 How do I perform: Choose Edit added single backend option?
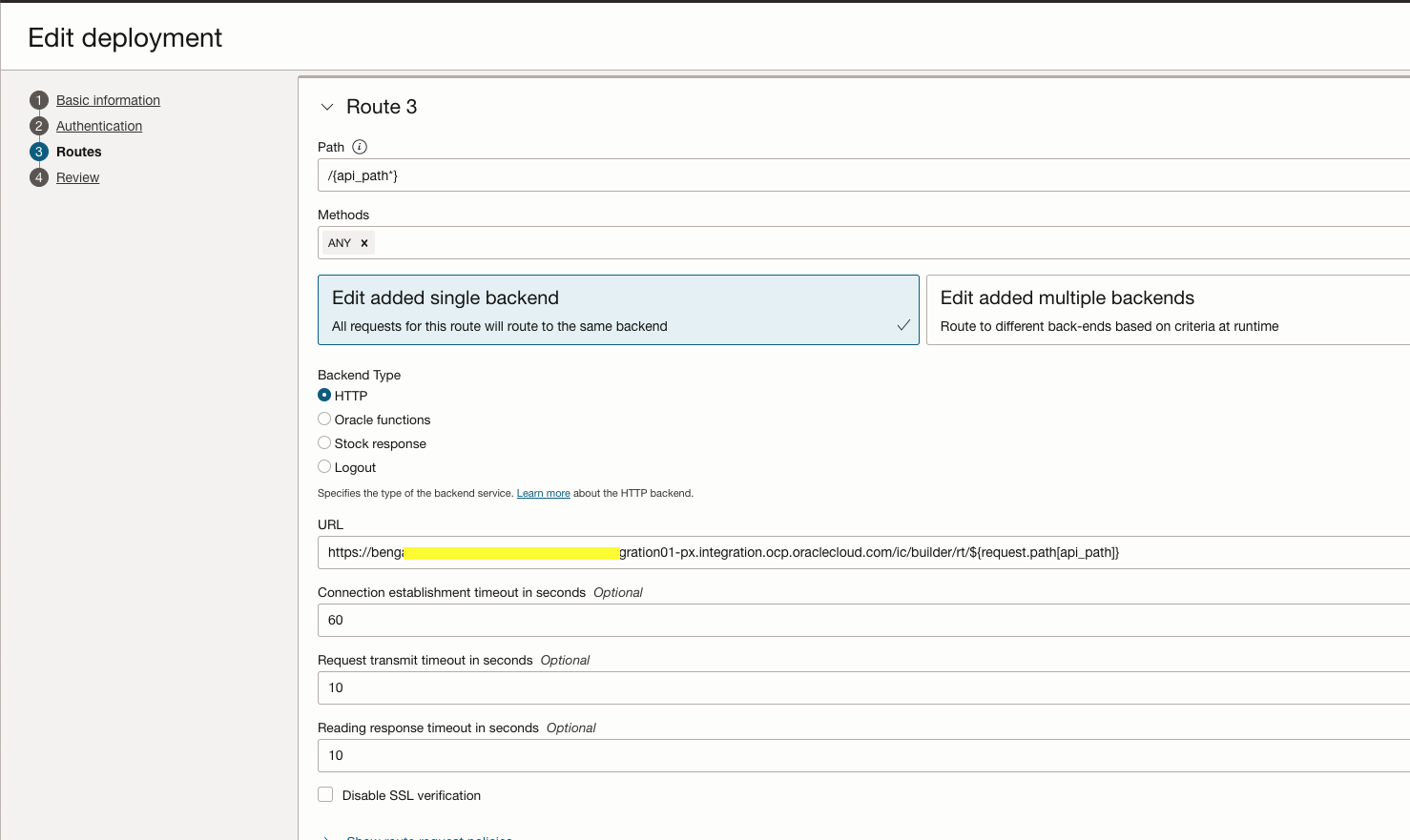pos(618,310)
